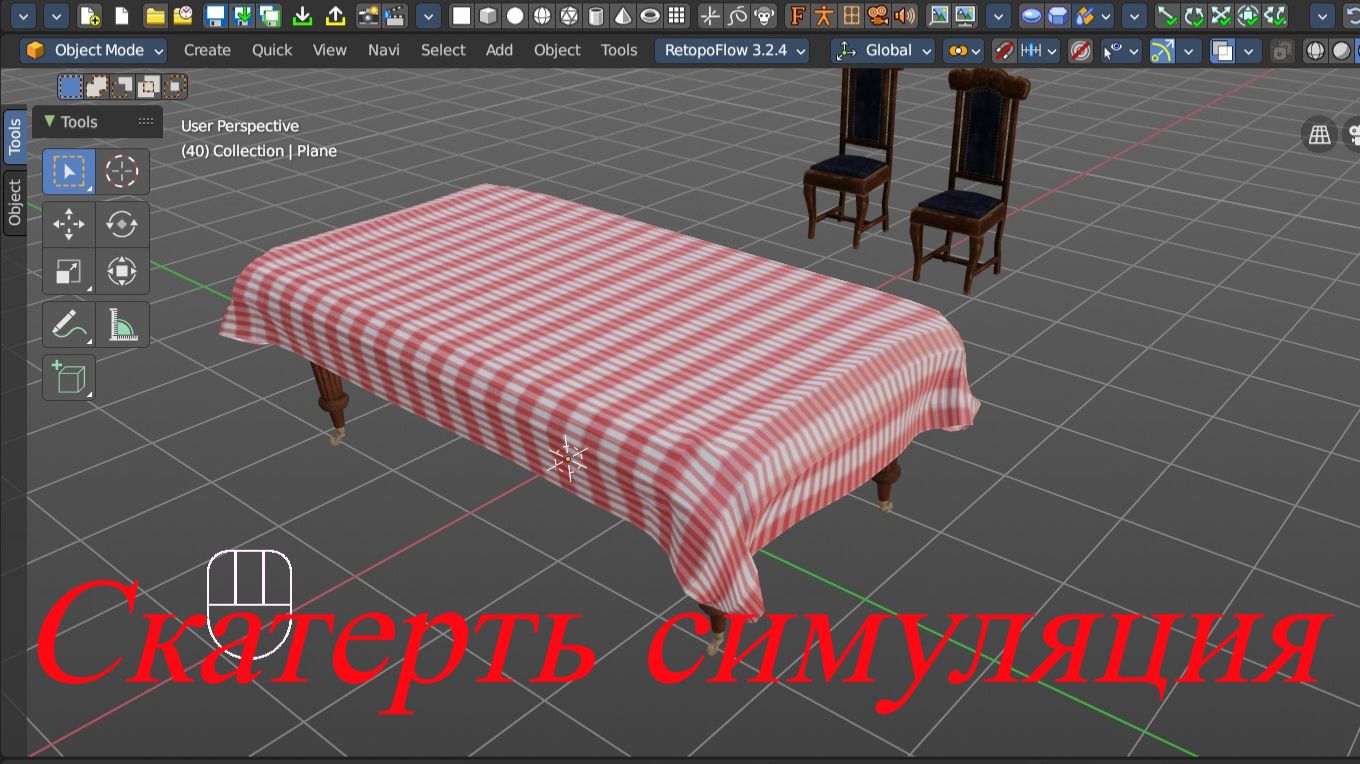Add a cylinder mesh primitive
The image size is (1360, 764).
[596, 16]
